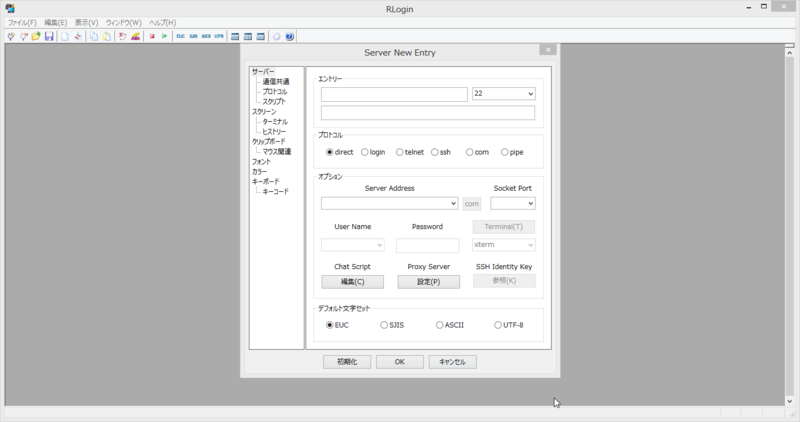The width and height of the screenshot is (800, 422).
Task: Close the Server New Entry dialog
Action: point(548,49)
